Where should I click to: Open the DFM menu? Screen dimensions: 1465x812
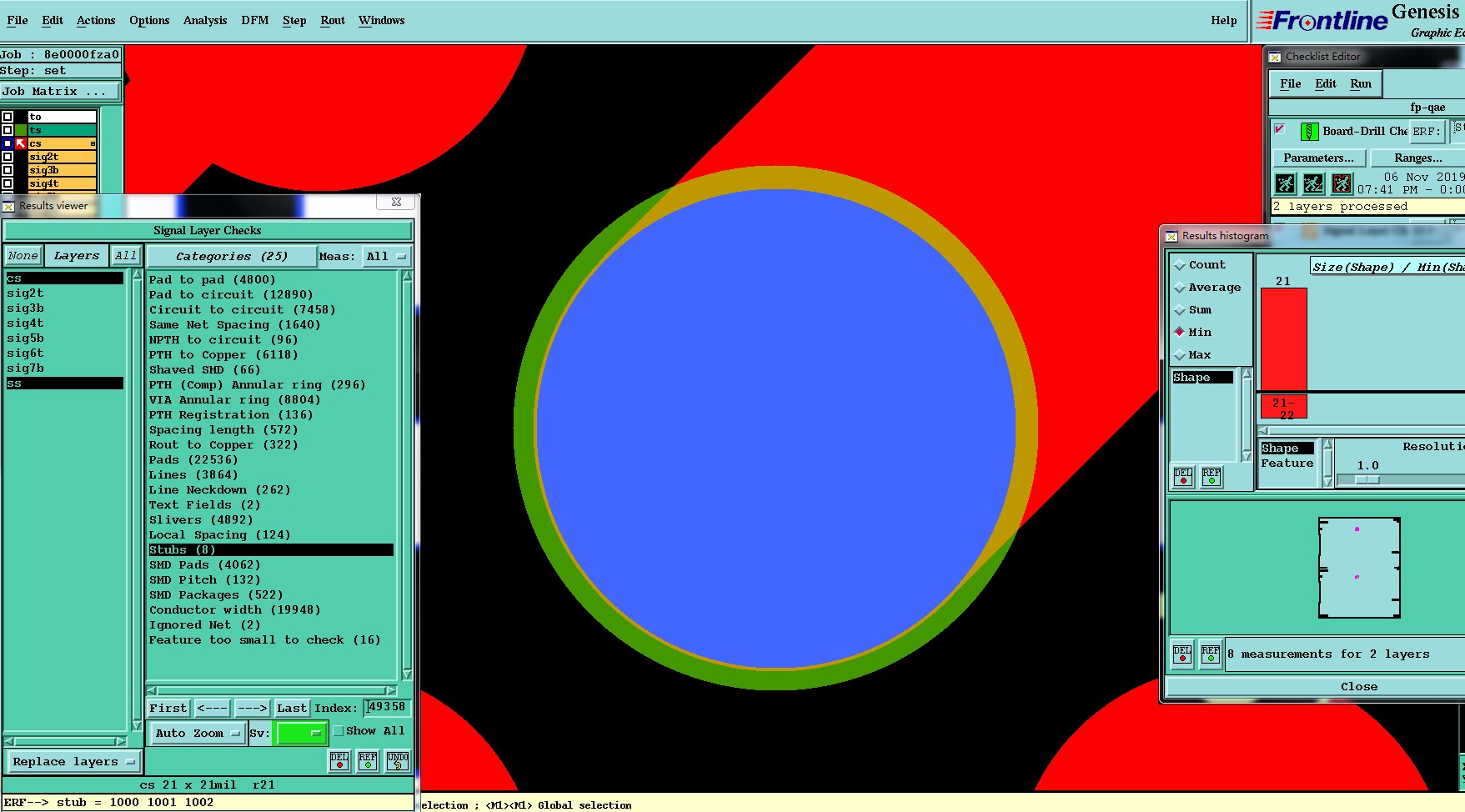255,20
